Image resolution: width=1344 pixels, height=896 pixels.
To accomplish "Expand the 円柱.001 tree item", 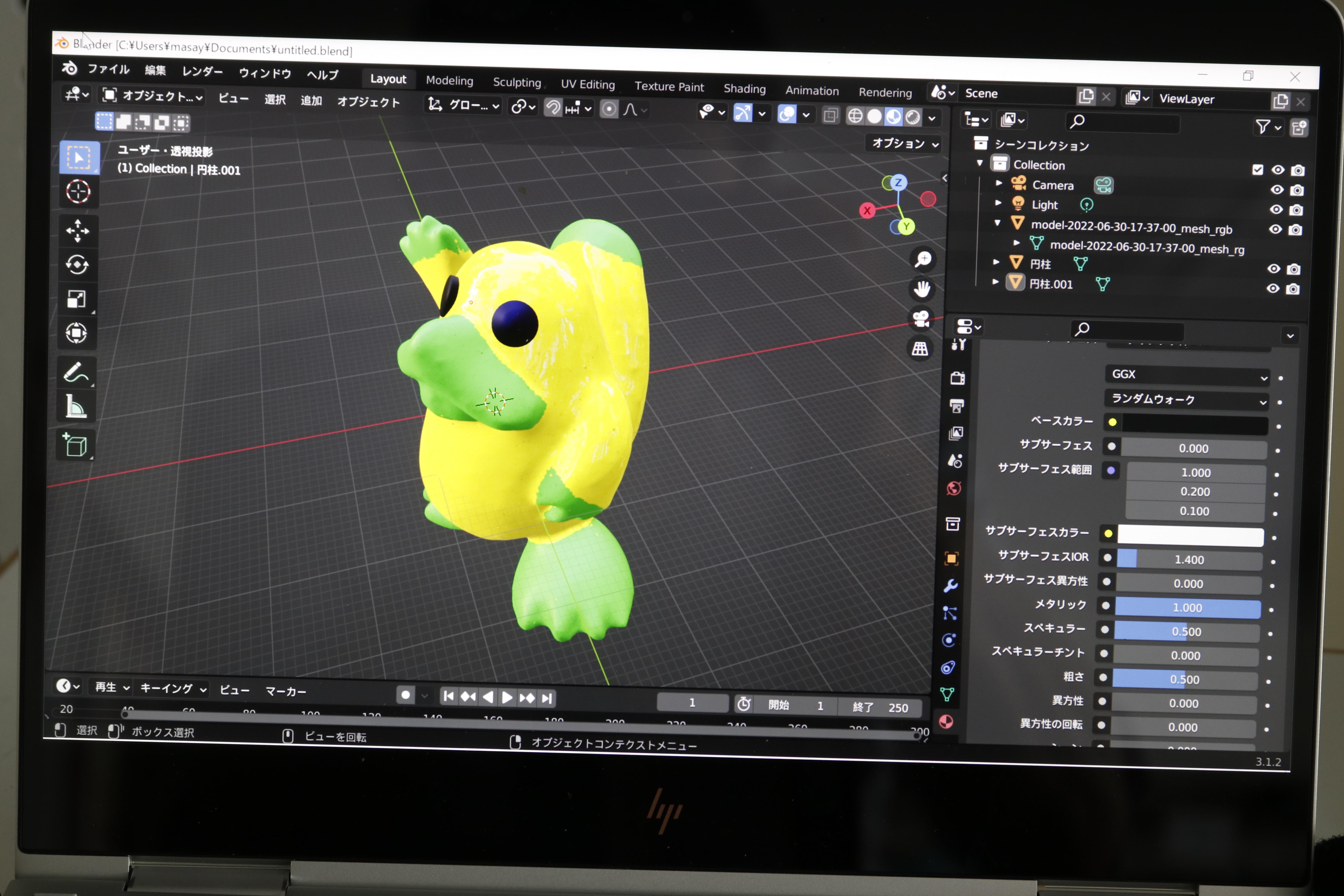I will coord(995,282).
